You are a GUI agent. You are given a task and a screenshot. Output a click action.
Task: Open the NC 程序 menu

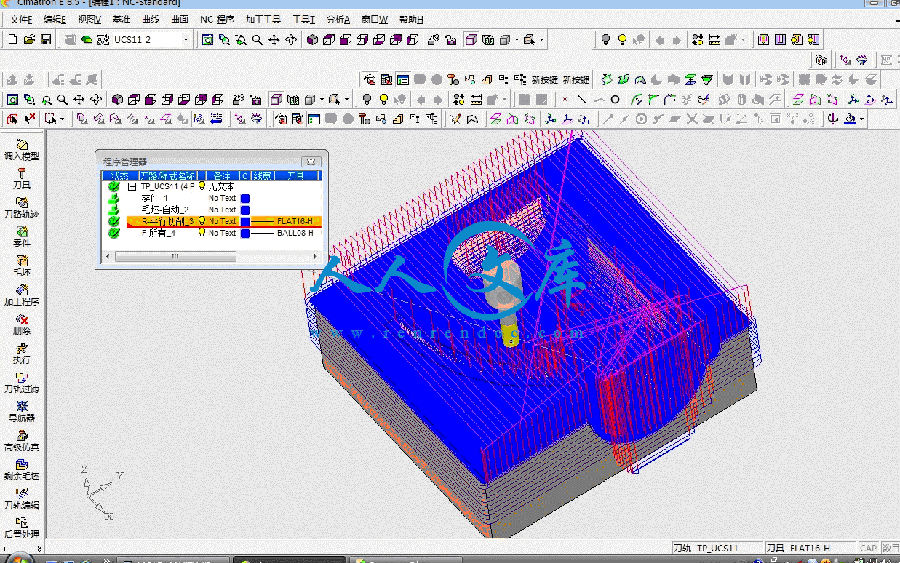(x=217, y=20)
